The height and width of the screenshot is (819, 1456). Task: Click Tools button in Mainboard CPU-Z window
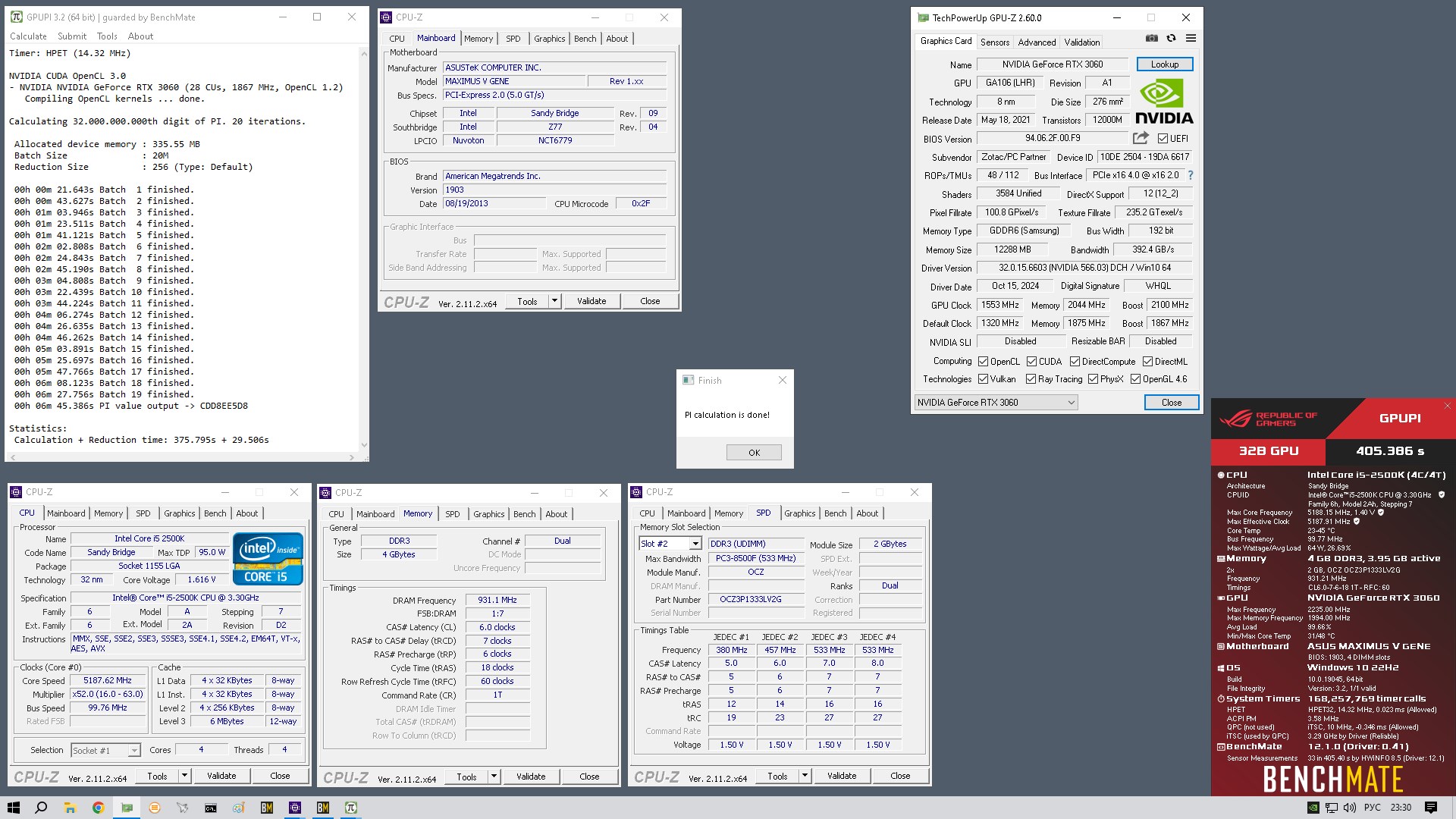pos(527,301)
